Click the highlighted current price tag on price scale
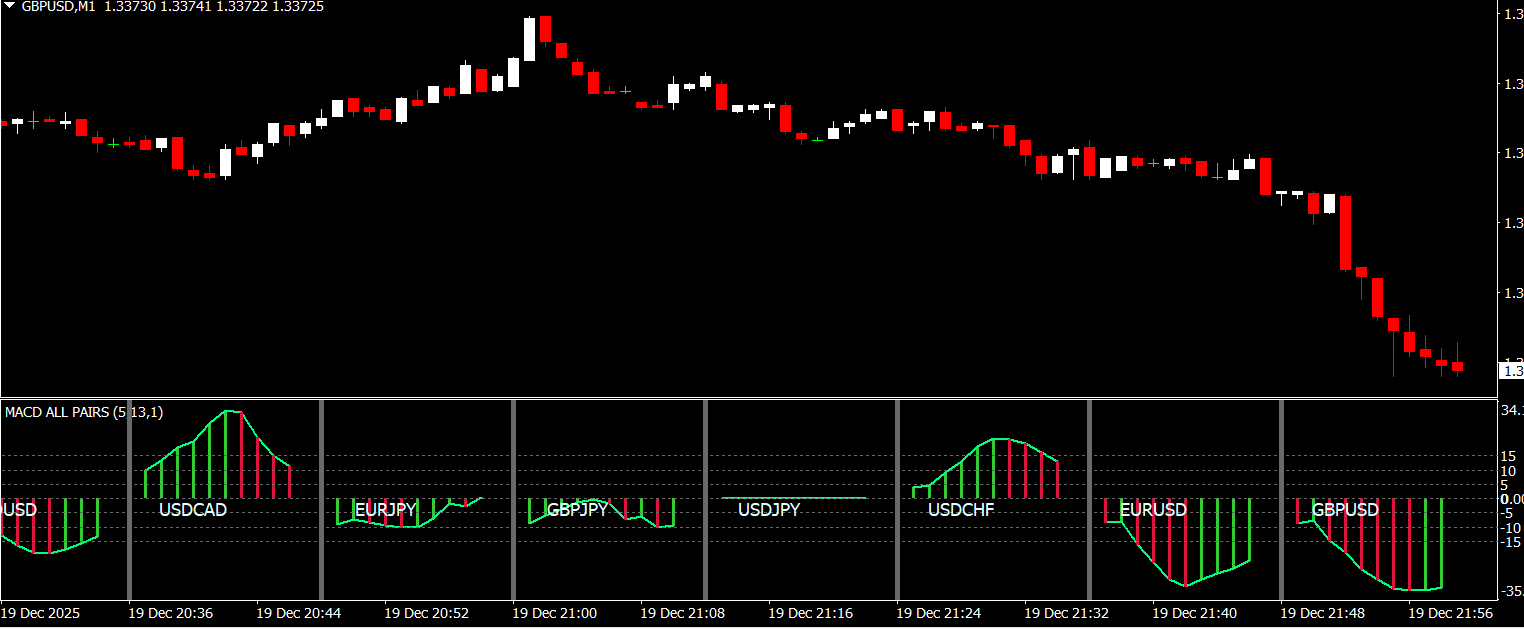 tap(1511, 371)
